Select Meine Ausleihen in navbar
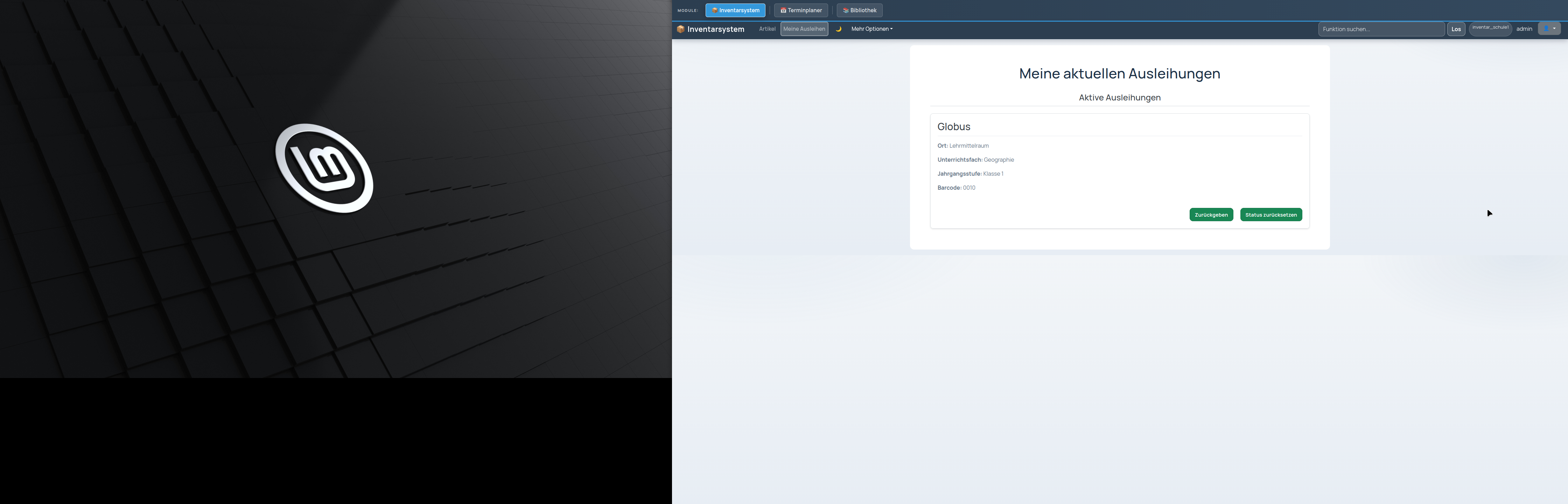This screenshot has width=1568, height=504. (804, 29)
